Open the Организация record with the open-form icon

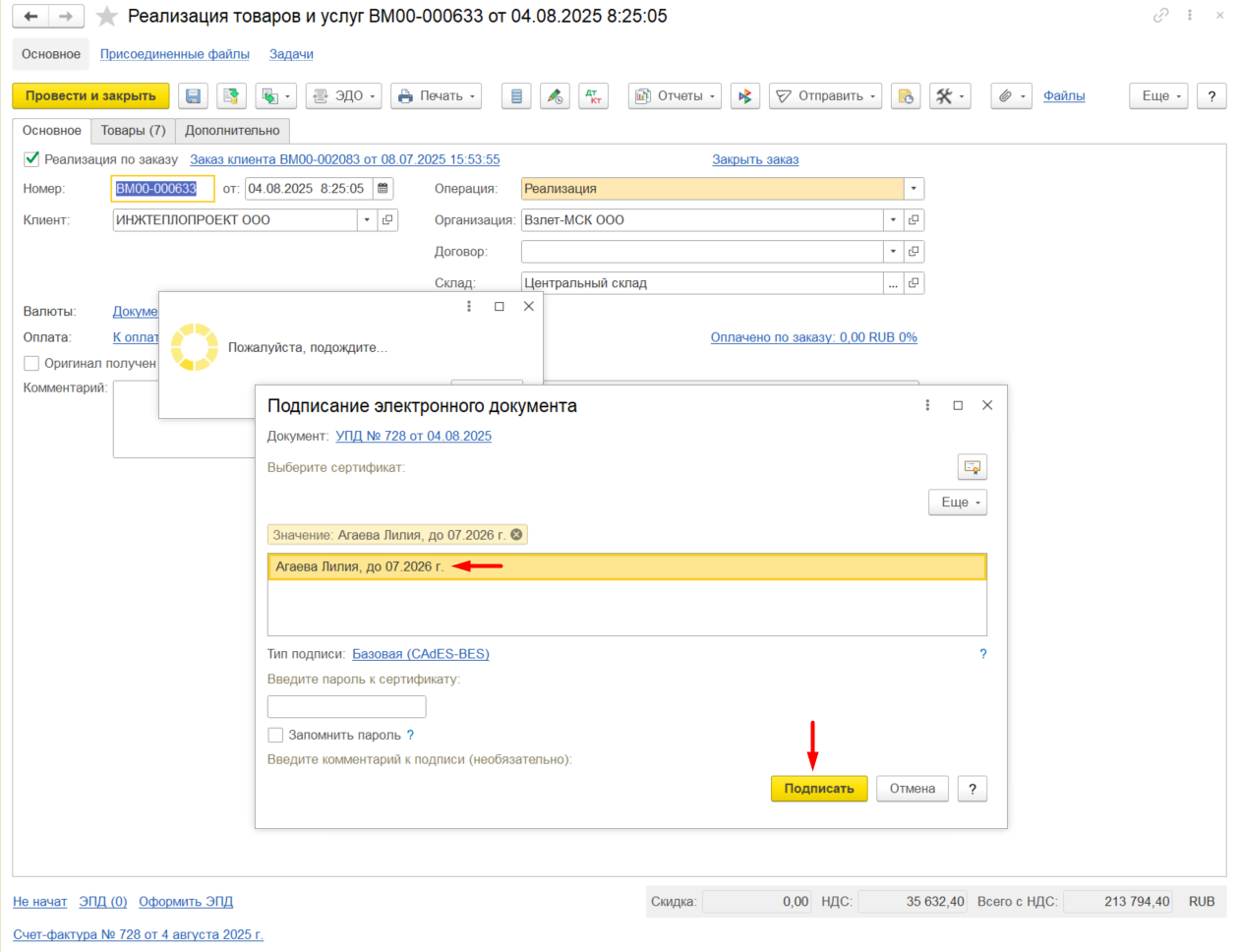click(914, 220)
